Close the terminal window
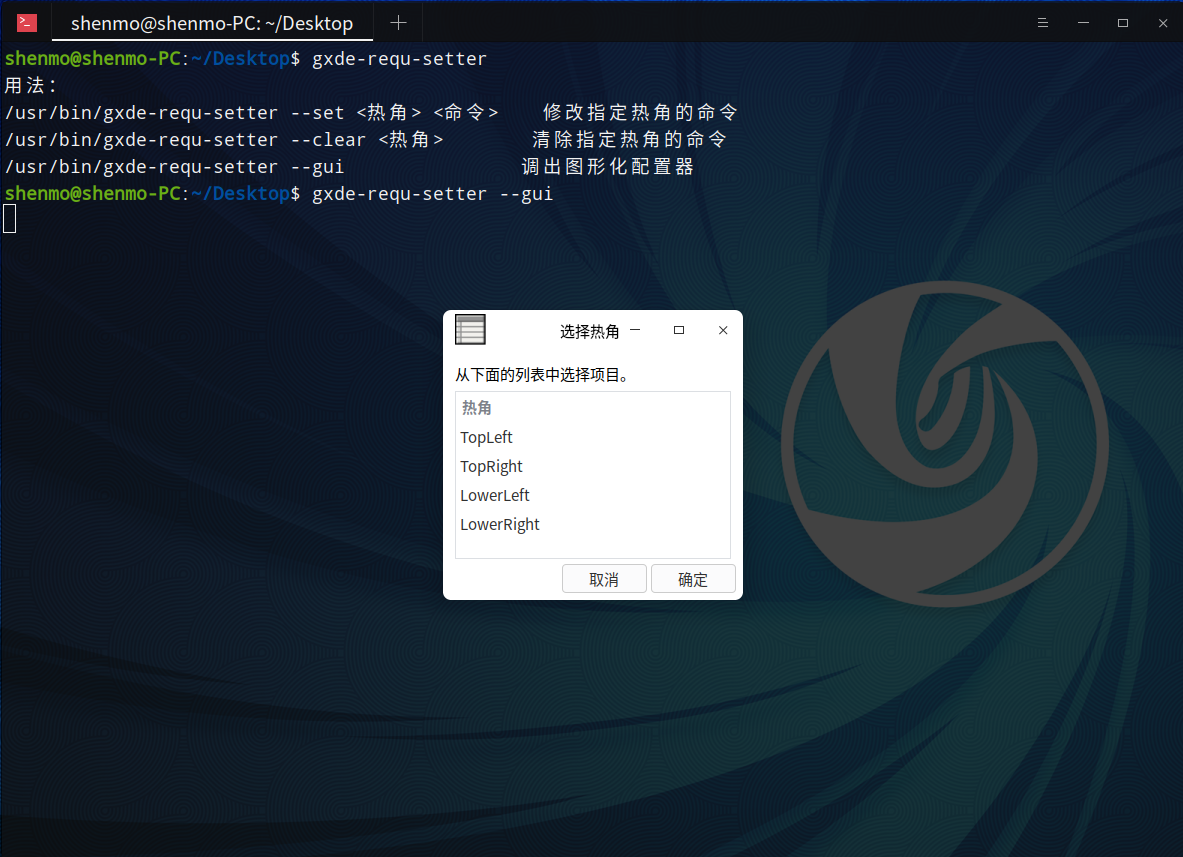Screen dimensions: 1183x857 pos(1163,23)
